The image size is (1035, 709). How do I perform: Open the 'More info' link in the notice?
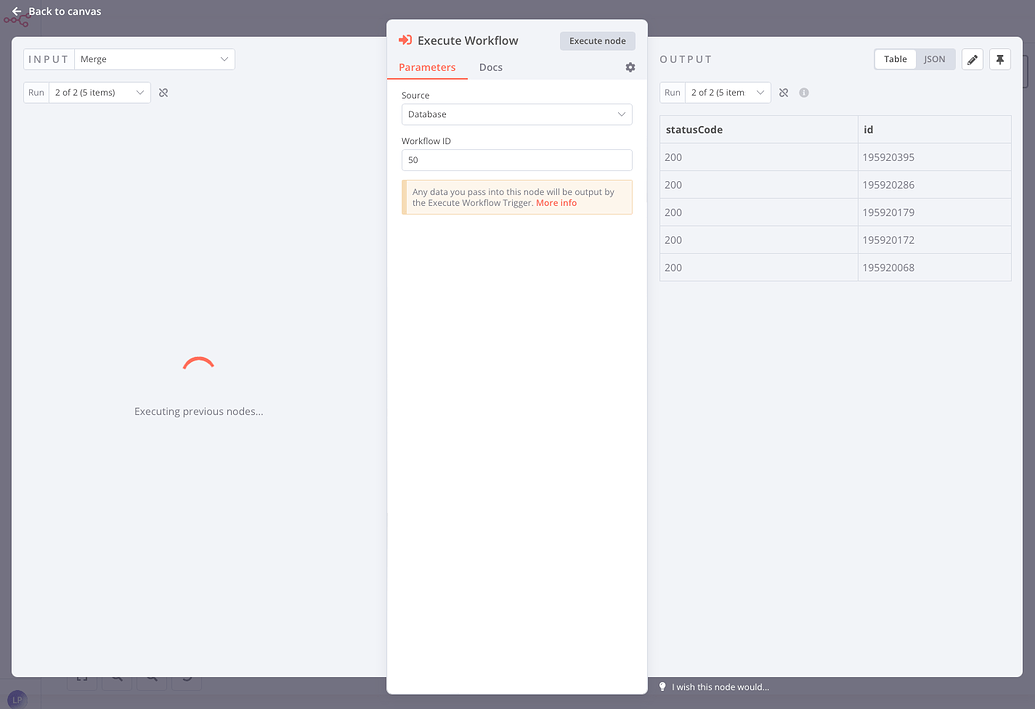coord(557,203)
